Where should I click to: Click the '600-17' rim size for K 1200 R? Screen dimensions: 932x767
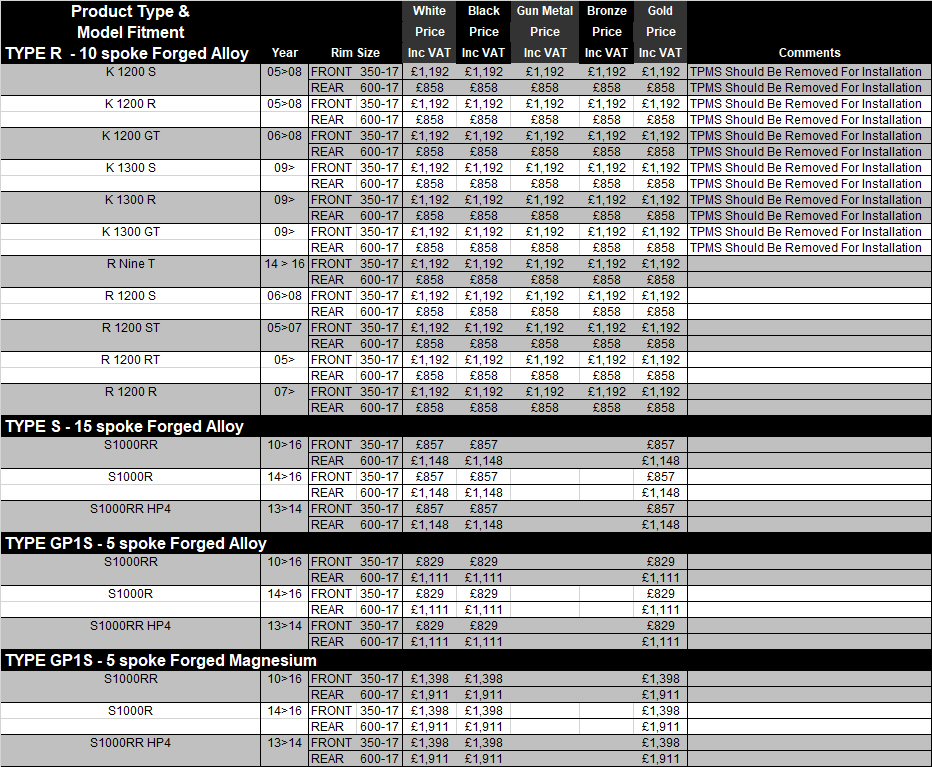379,120
